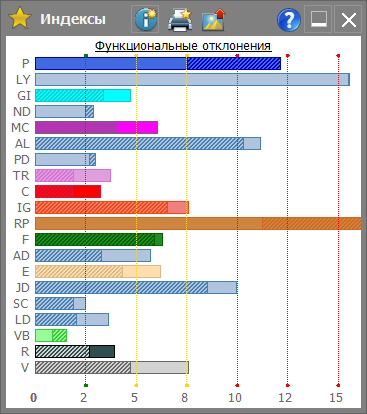Image resolution: width=367 pixels, height=414 pixels.
Task: Click the orange-red IG bar
Action: 112,208
